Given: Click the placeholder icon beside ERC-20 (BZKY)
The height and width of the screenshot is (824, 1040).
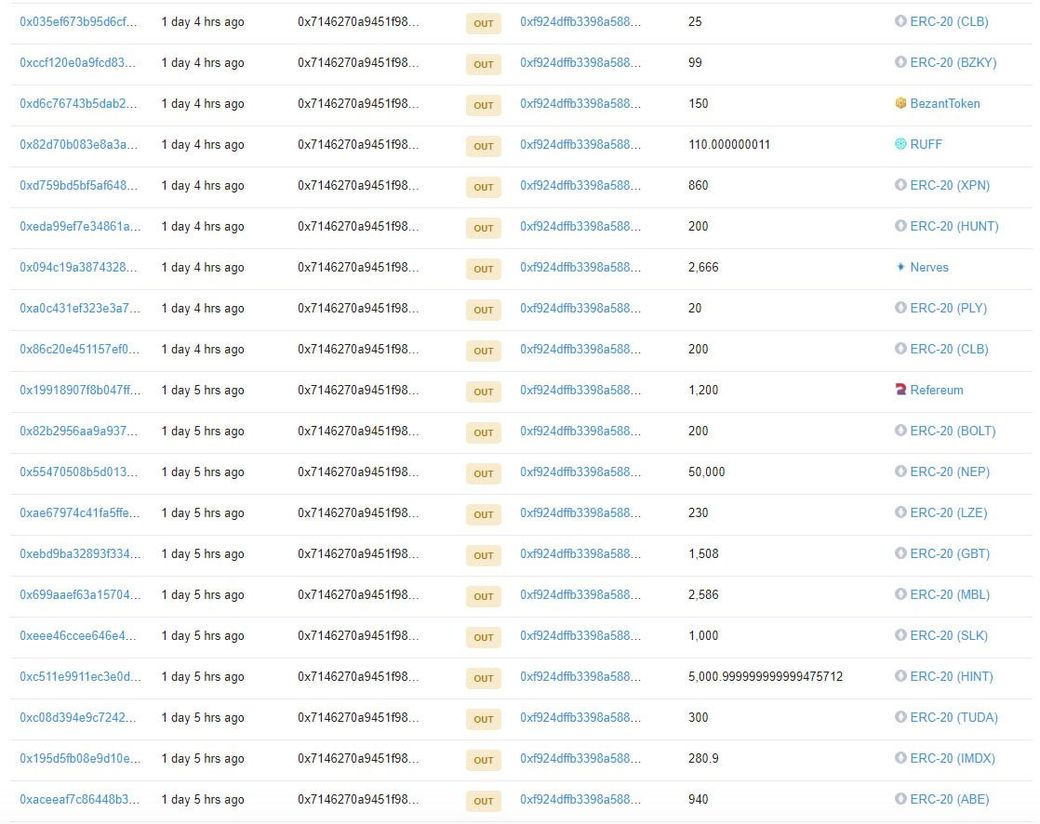Looking at the screenshot, I should point(900,62).
